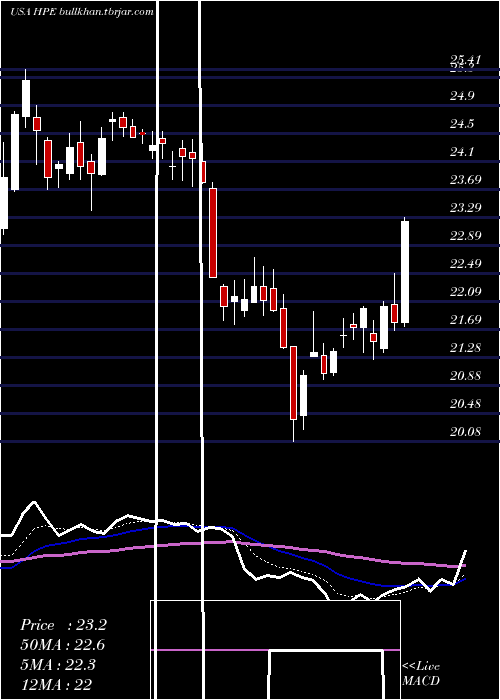Click the 'USA HPE bullkhan.tbrjar.com' header text
Viewport: 500px width, 700px height.
(82, 12)
